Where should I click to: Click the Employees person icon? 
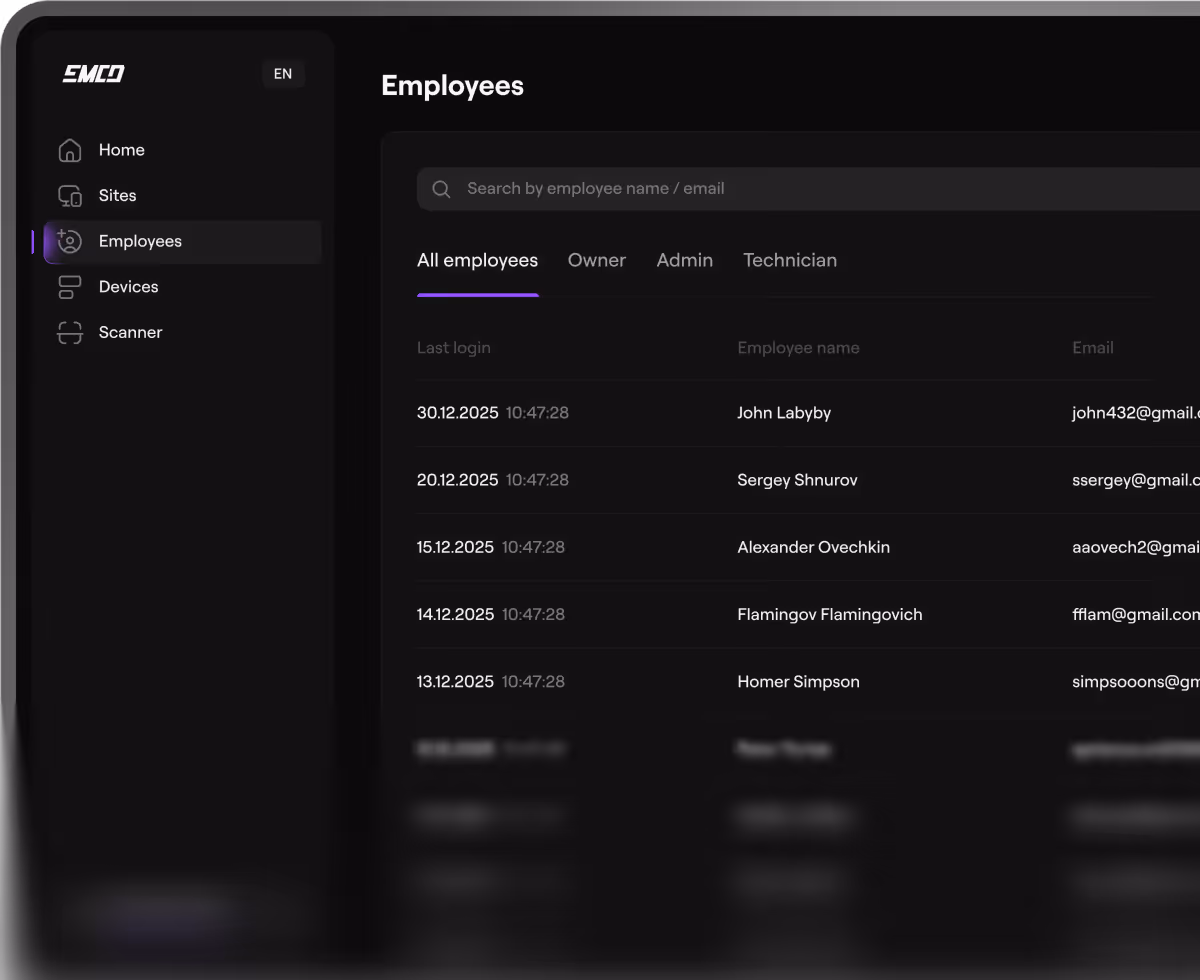[70, 241]
